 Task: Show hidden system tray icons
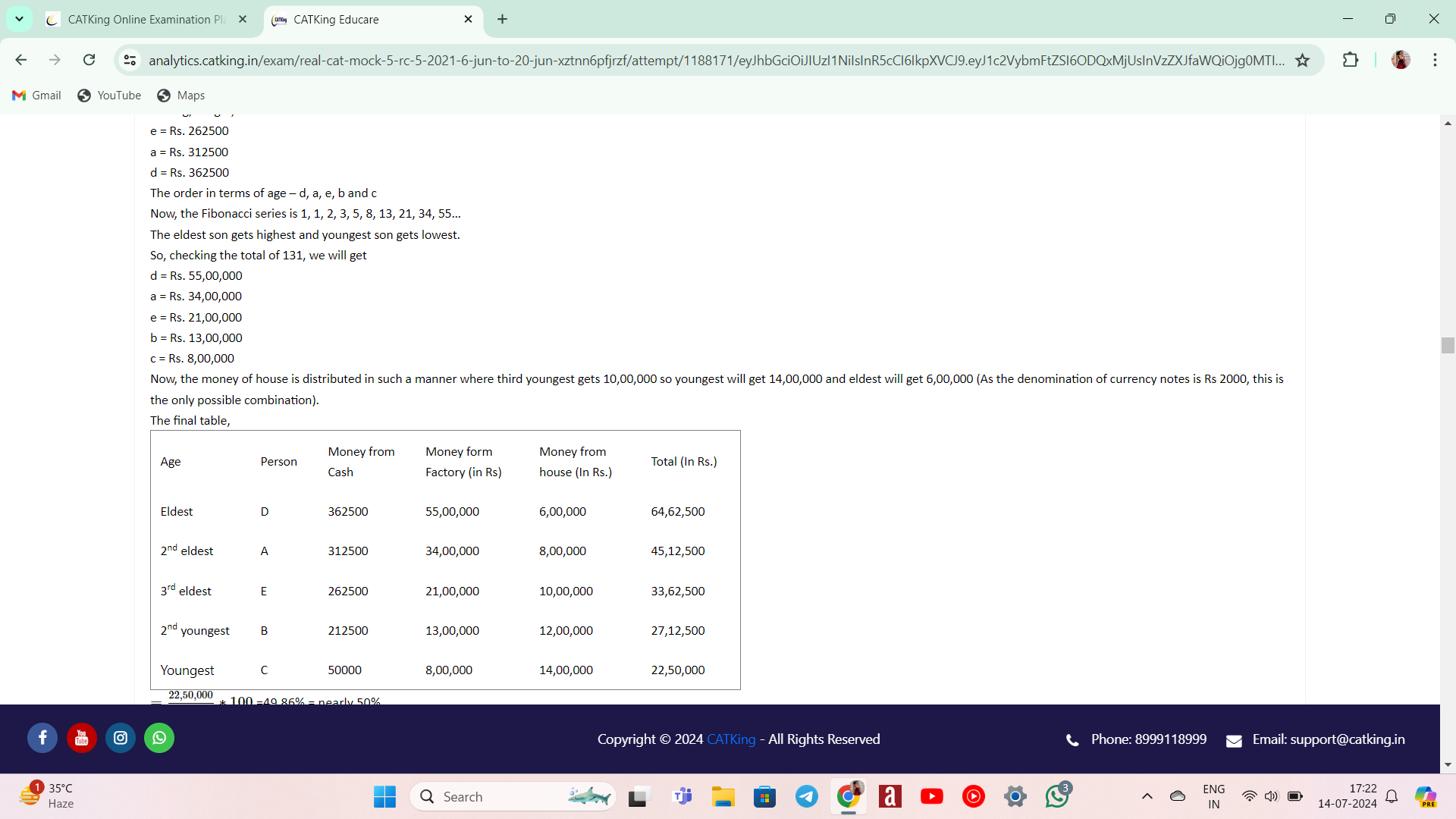tap(1147, 796)
